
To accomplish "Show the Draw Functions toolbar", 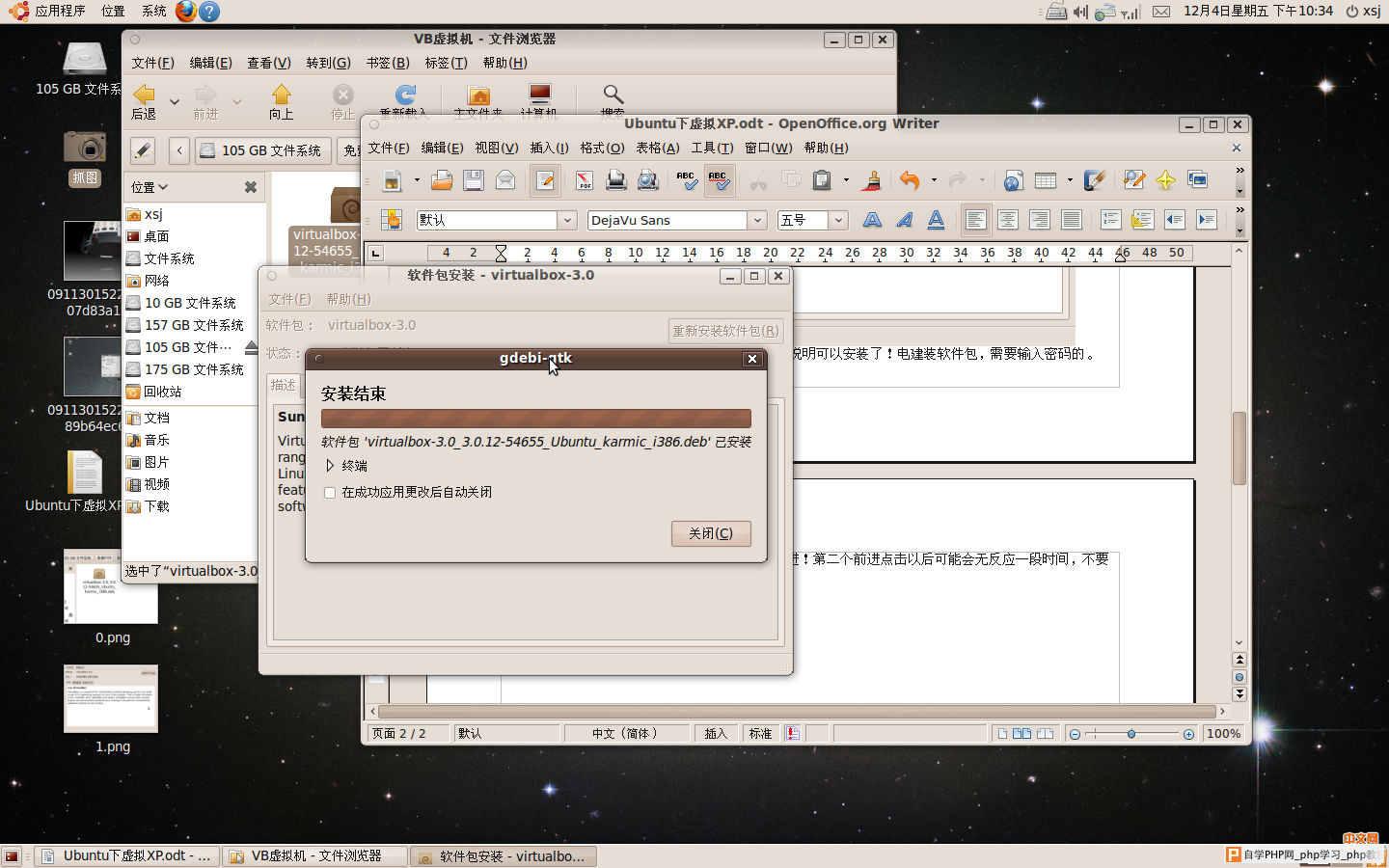I will 1094,180.
